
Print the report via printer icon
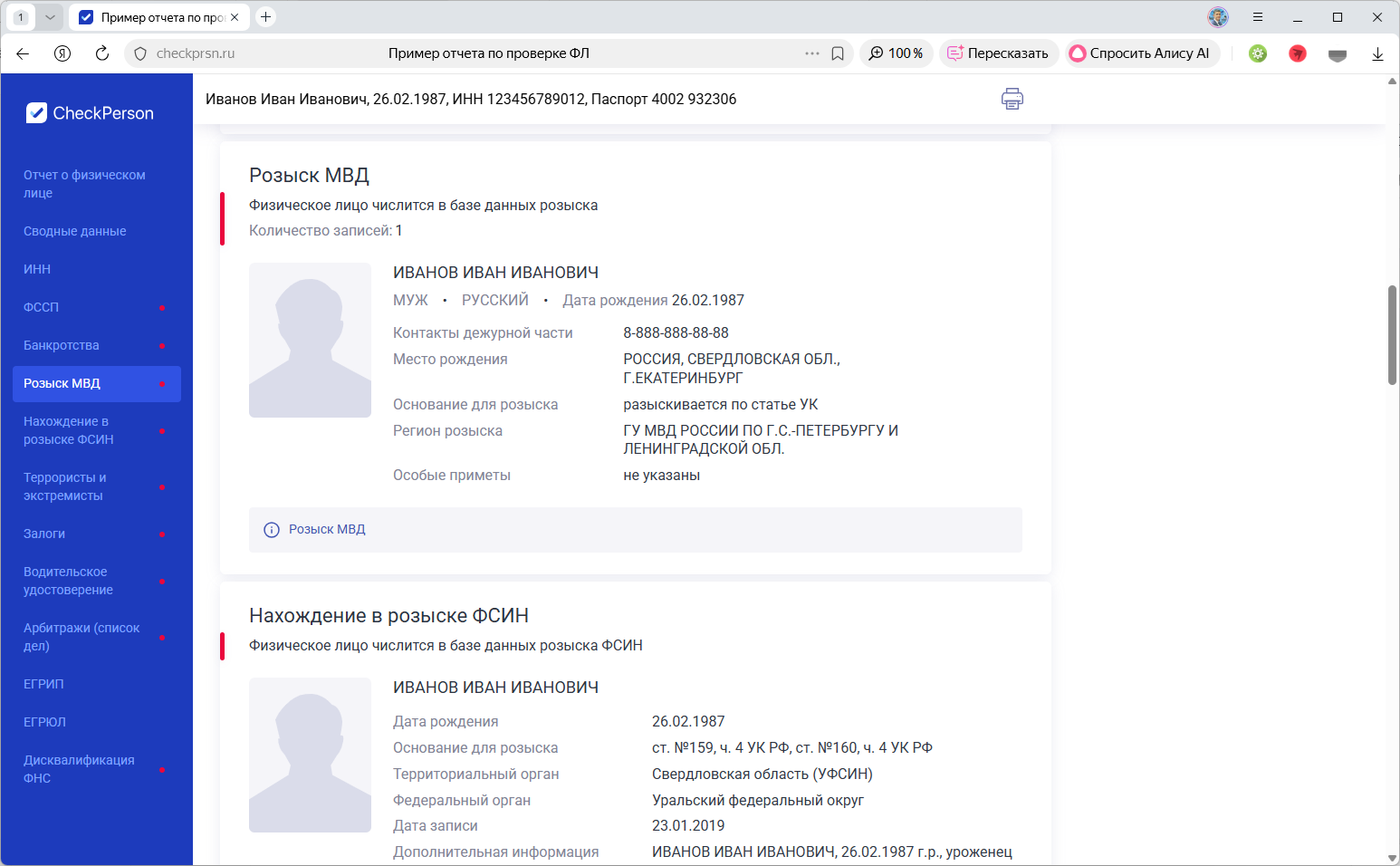pyautogui.click(x=1012, y=98)
